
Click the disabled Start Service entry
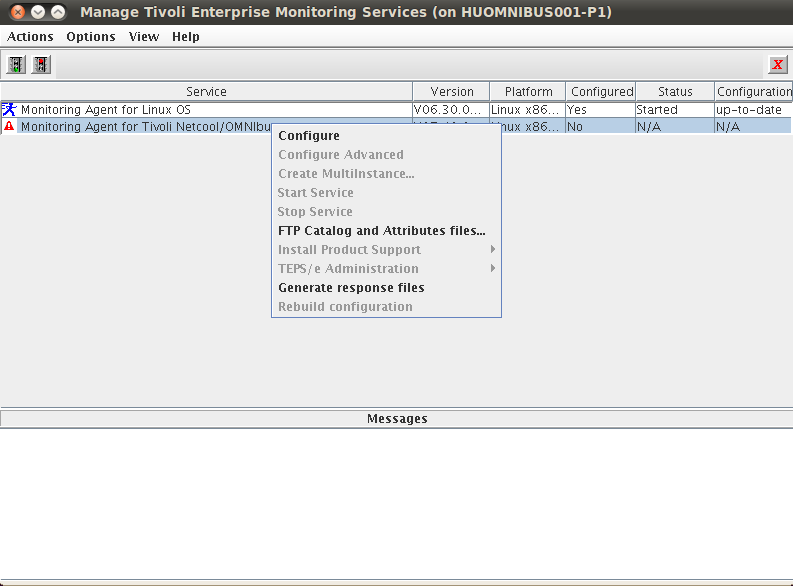[386, 193]
